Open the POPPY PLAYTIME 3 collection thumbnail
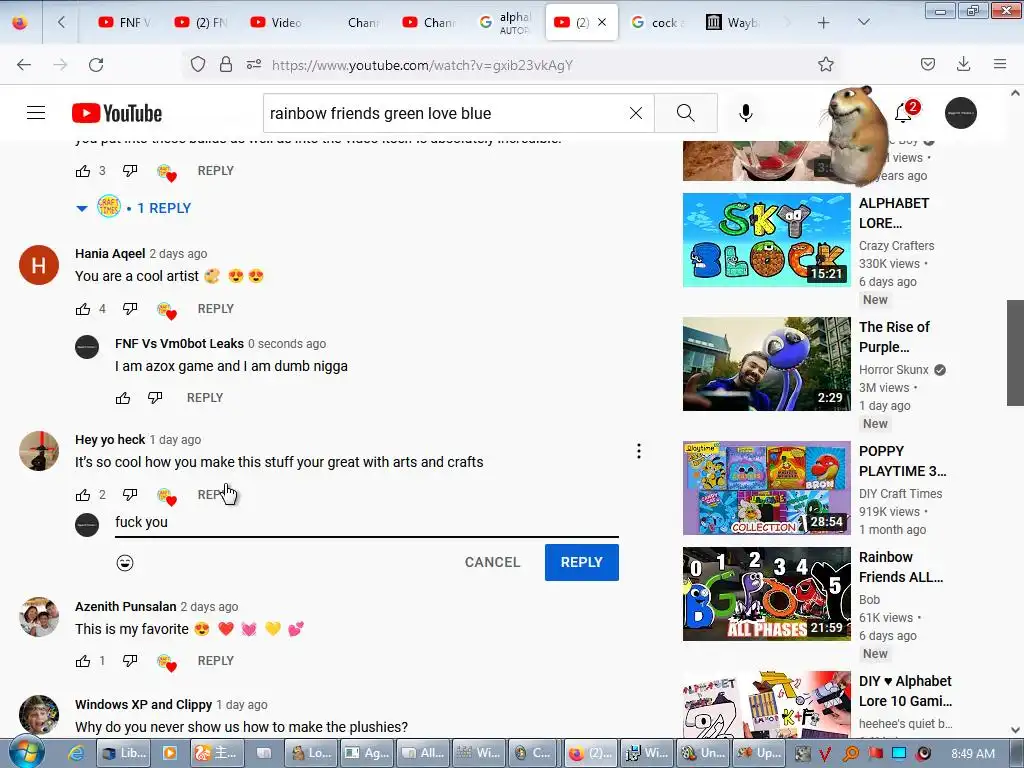 pyautogui.click(x=767, y=488)
